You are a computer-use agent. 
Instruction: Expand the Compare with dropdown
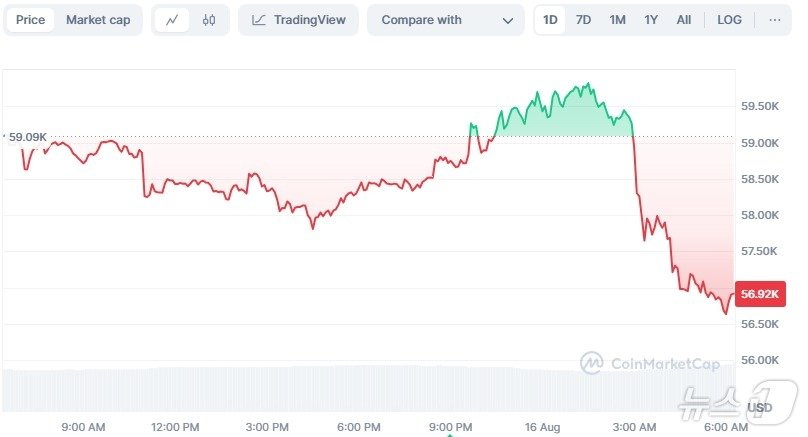(x=445, y=20)
